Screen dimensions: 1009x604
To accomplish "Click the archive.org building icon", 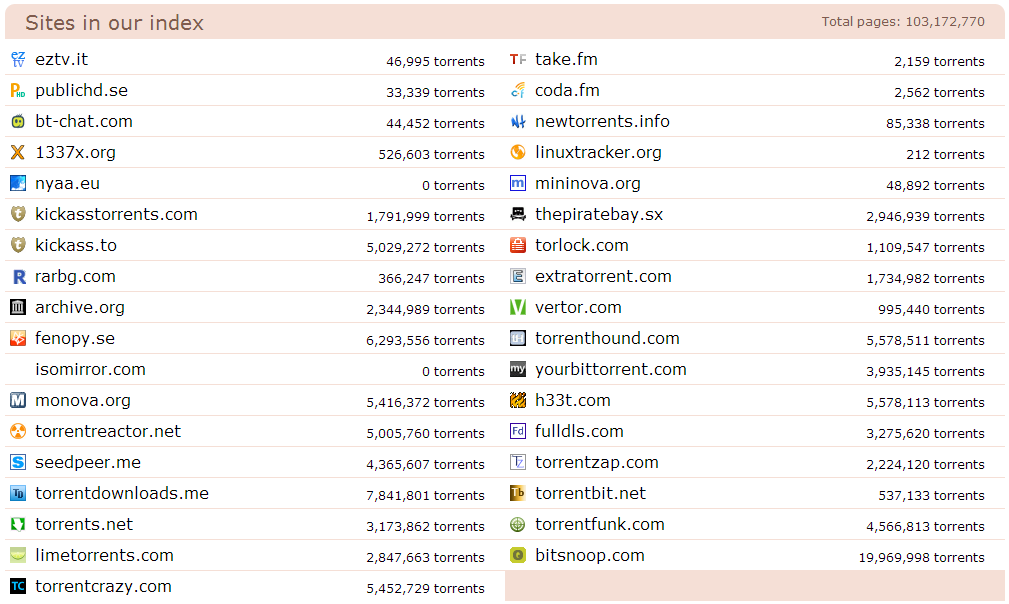I will point(18,307).
